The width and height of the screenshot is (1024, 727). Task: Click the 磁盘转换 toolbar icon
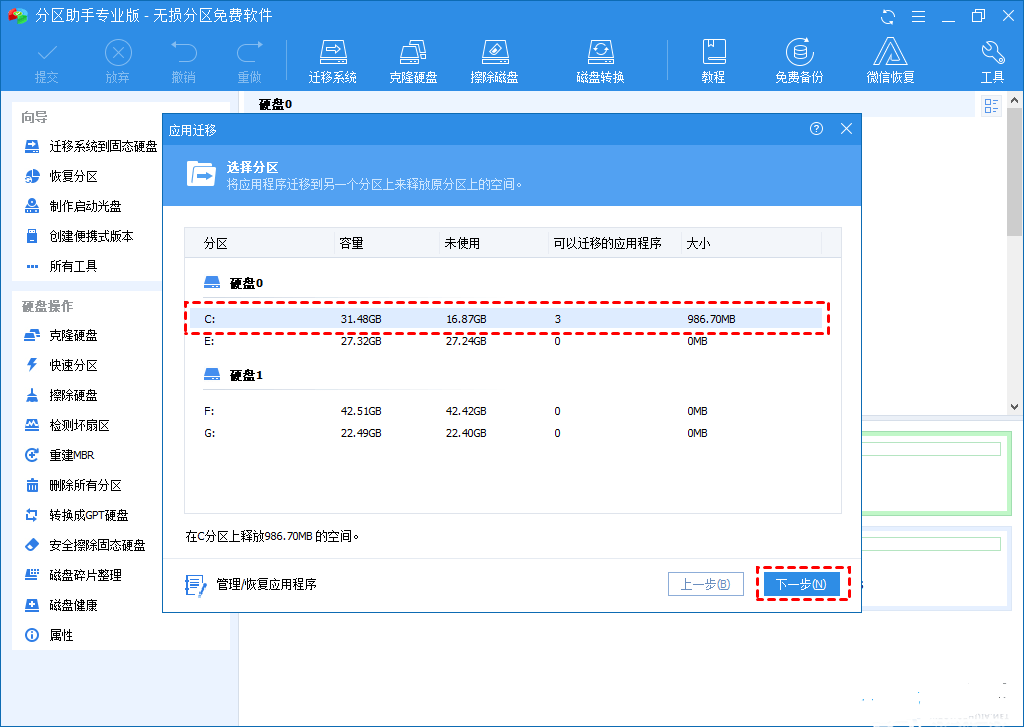click(601, 58)
